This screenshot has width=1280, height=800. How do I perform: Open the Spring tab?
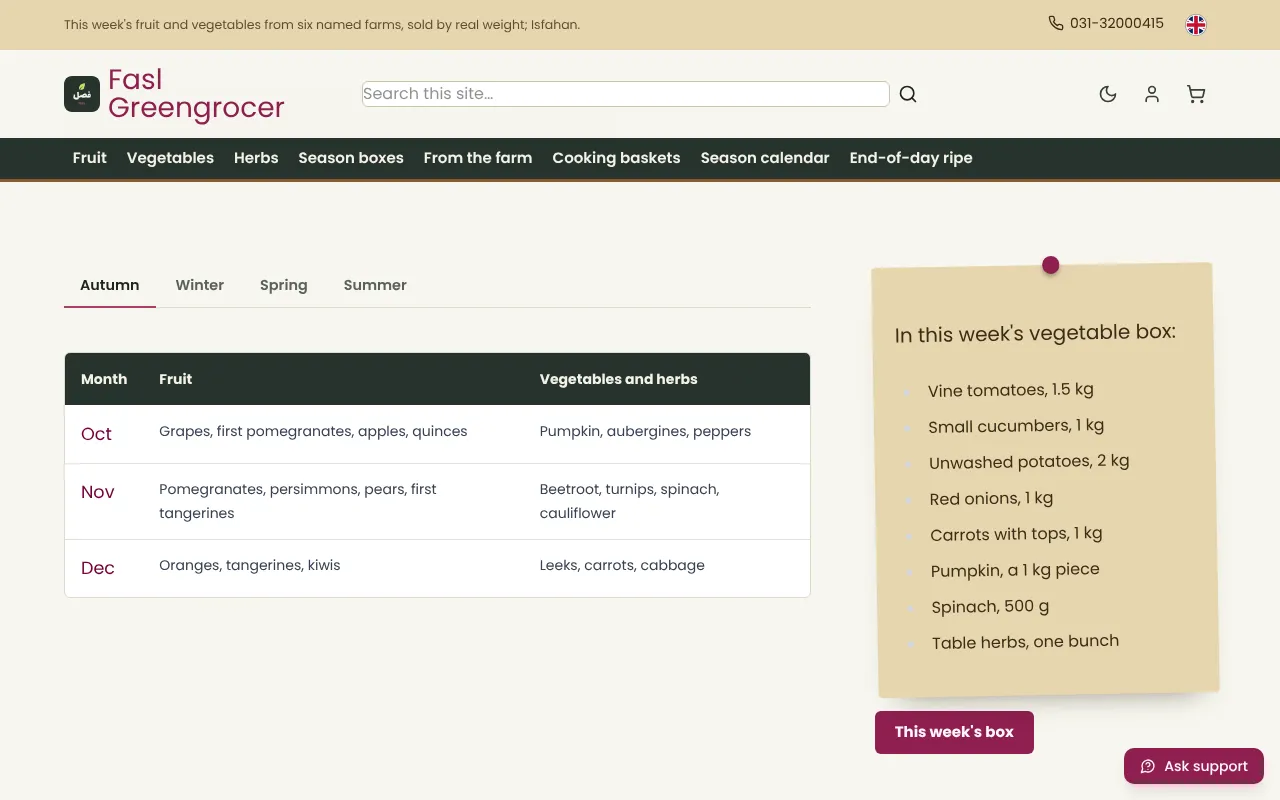coord(284,285)
